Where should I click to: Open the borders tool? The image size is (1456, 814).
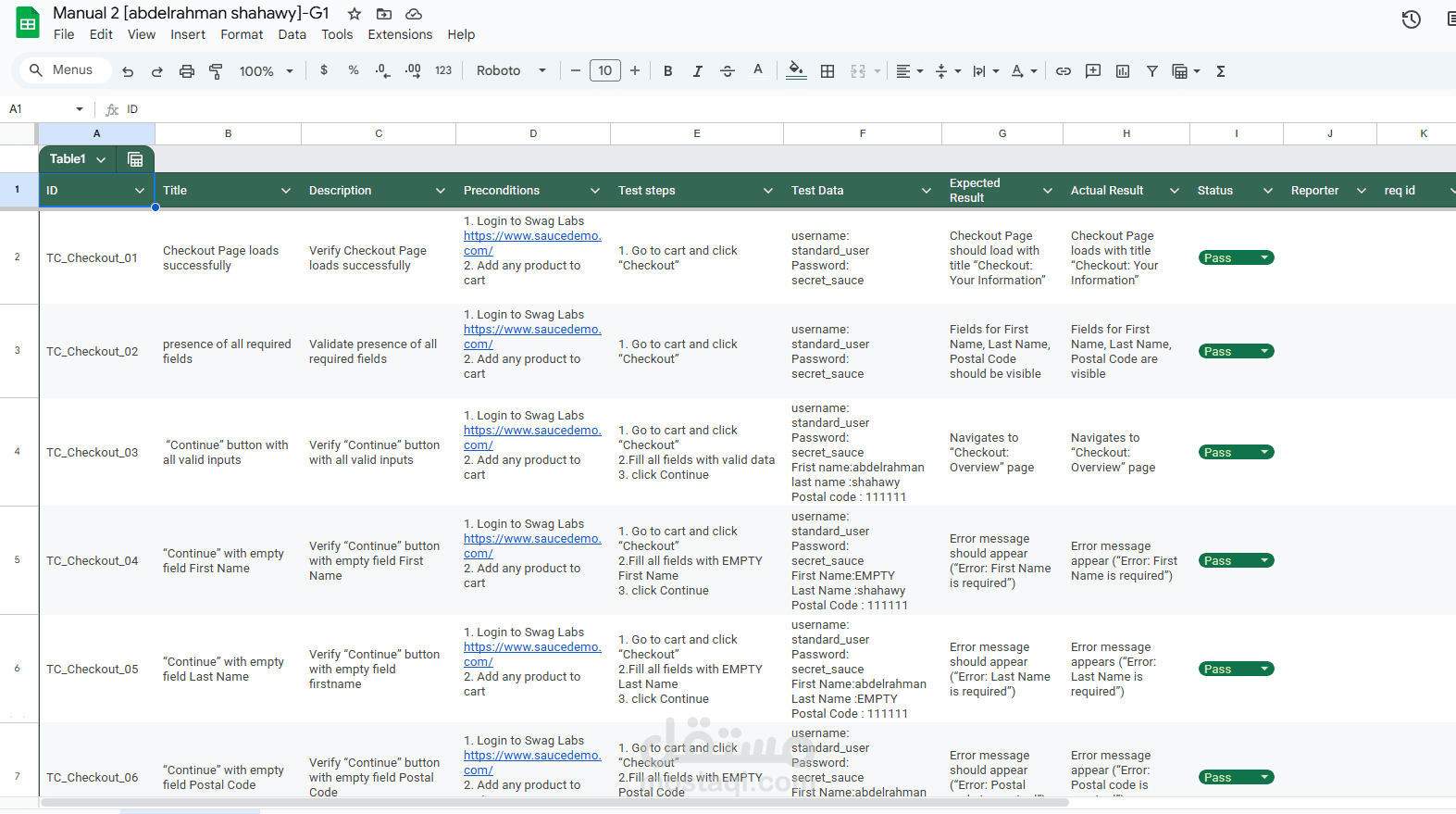pos(828,71)
